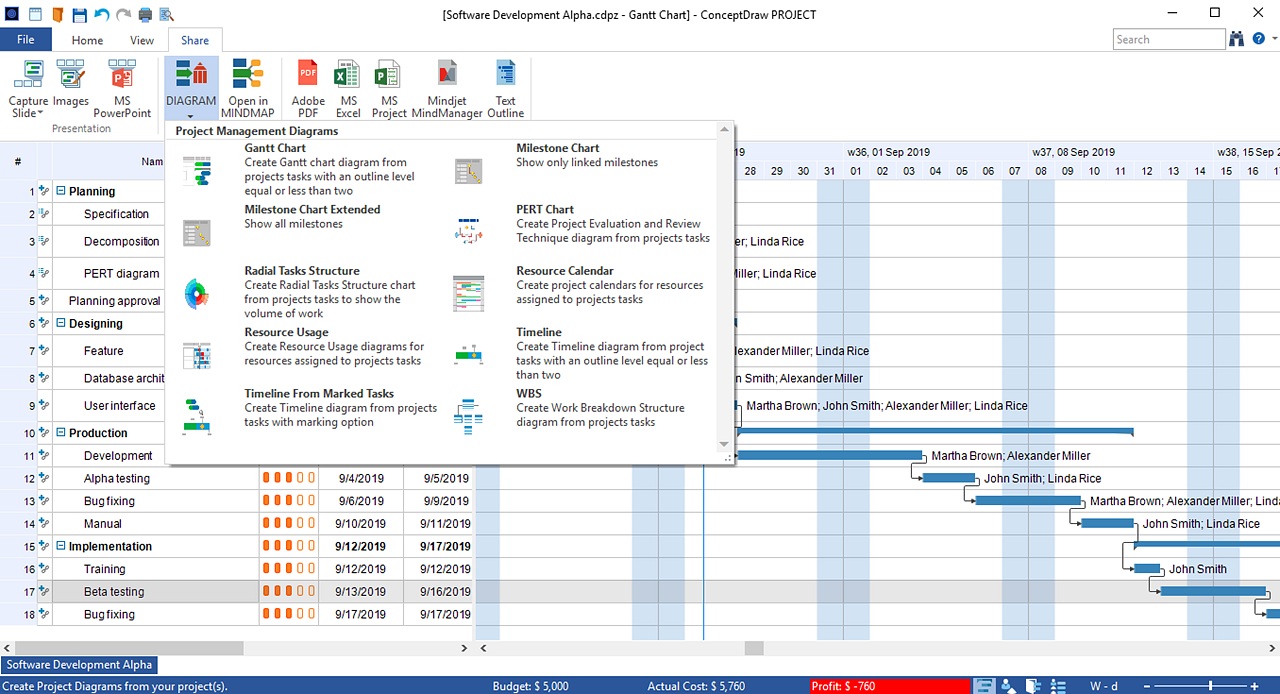Select the Share tab
1280x694 pixels.
tap(195, 40)
